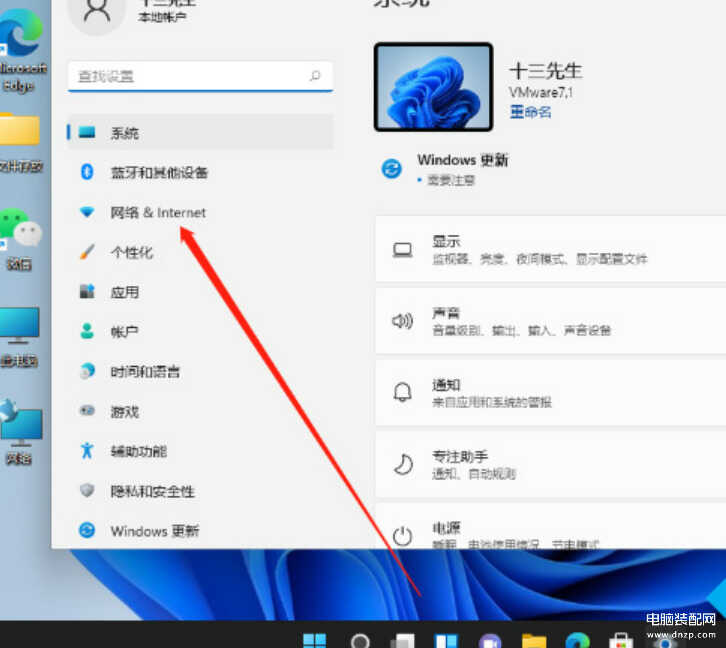Image resolution: width=726 pixels, height=648 pixels.
Task: Open File Explorer from the taskbar
Action: click(534, 641)
